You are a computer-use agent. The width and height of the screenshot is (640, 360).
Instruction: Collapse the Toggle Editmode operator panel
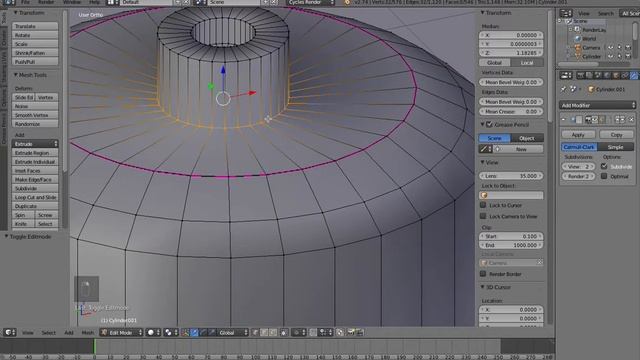[6, 236]
